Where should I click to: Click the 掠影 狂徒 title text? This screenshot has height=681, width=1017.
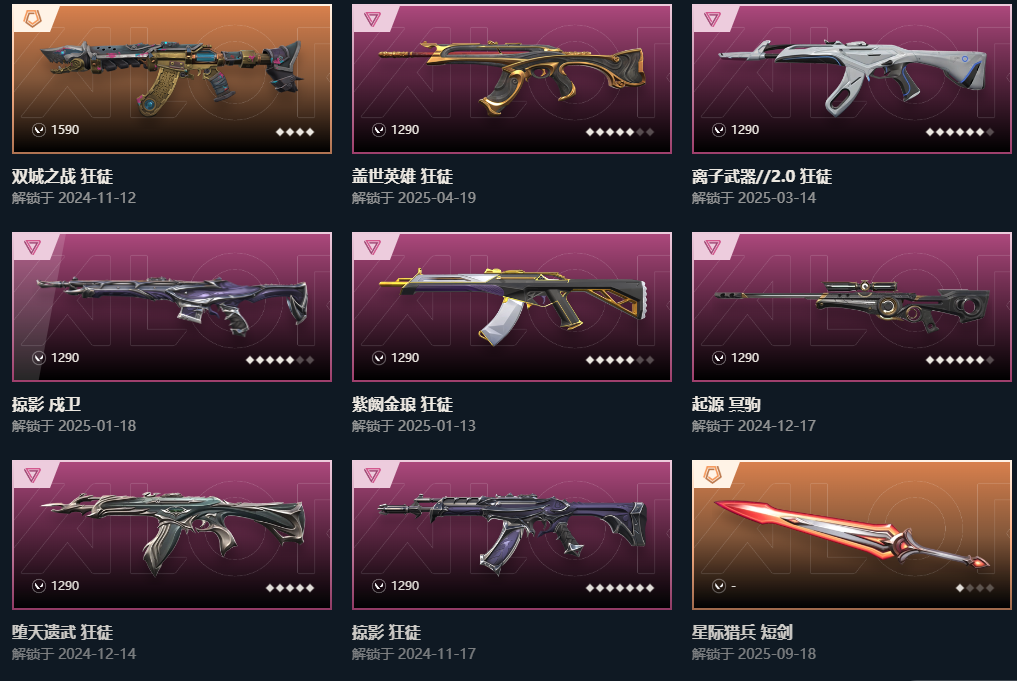[387, 632]
